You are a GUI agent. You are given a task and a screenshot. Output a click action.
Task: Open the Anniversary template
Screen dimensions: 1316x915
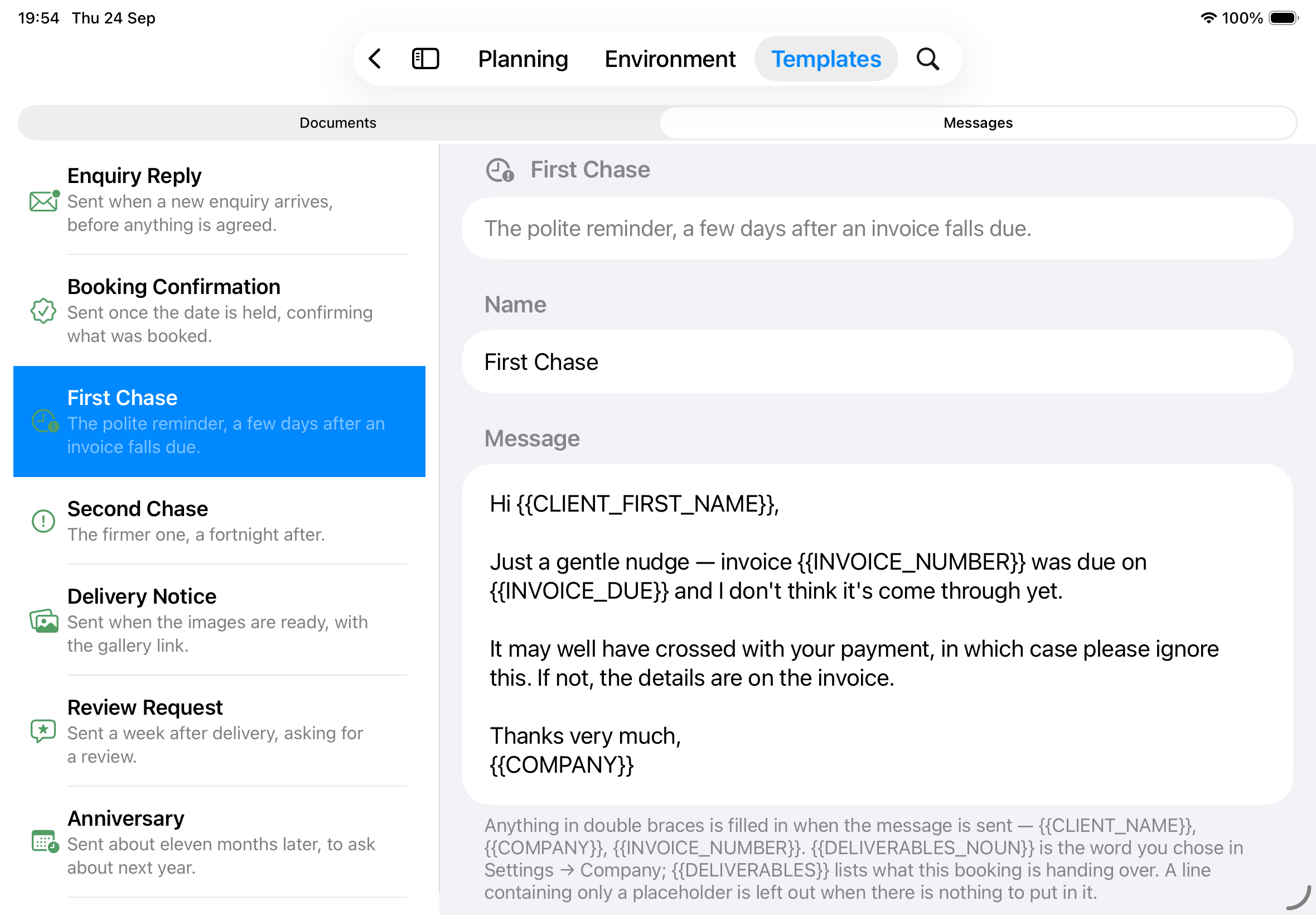pos(220,842)
